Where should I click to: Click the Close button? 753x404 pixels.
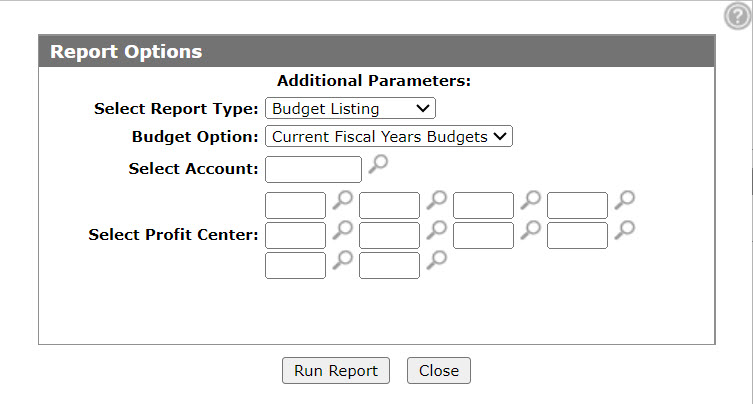(x=439, y=370)
